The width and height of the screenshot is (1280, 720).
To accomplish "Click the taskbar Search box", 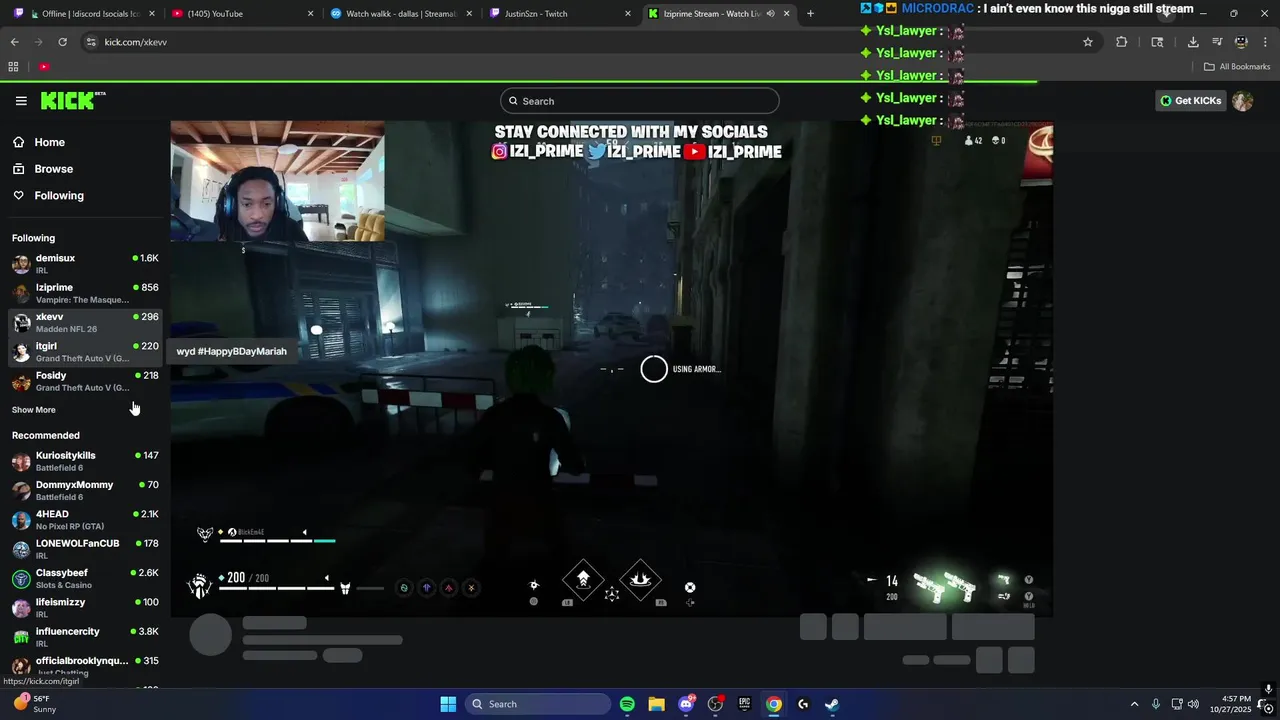I will tap(538, 704).
